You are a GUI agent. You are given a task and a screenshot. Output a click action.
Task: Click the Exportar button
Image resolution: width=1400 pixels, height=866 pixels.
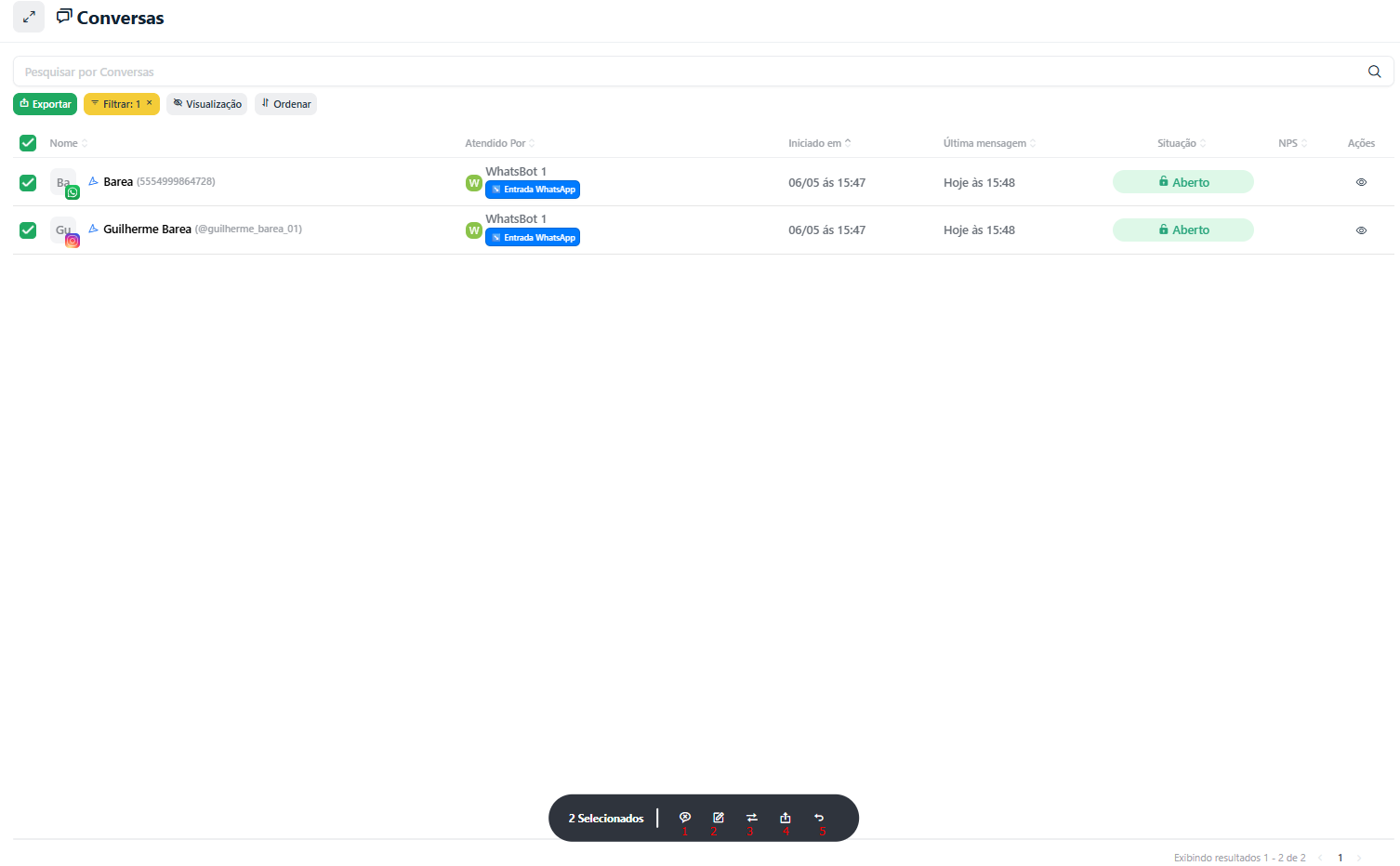[x=46, y=104]
